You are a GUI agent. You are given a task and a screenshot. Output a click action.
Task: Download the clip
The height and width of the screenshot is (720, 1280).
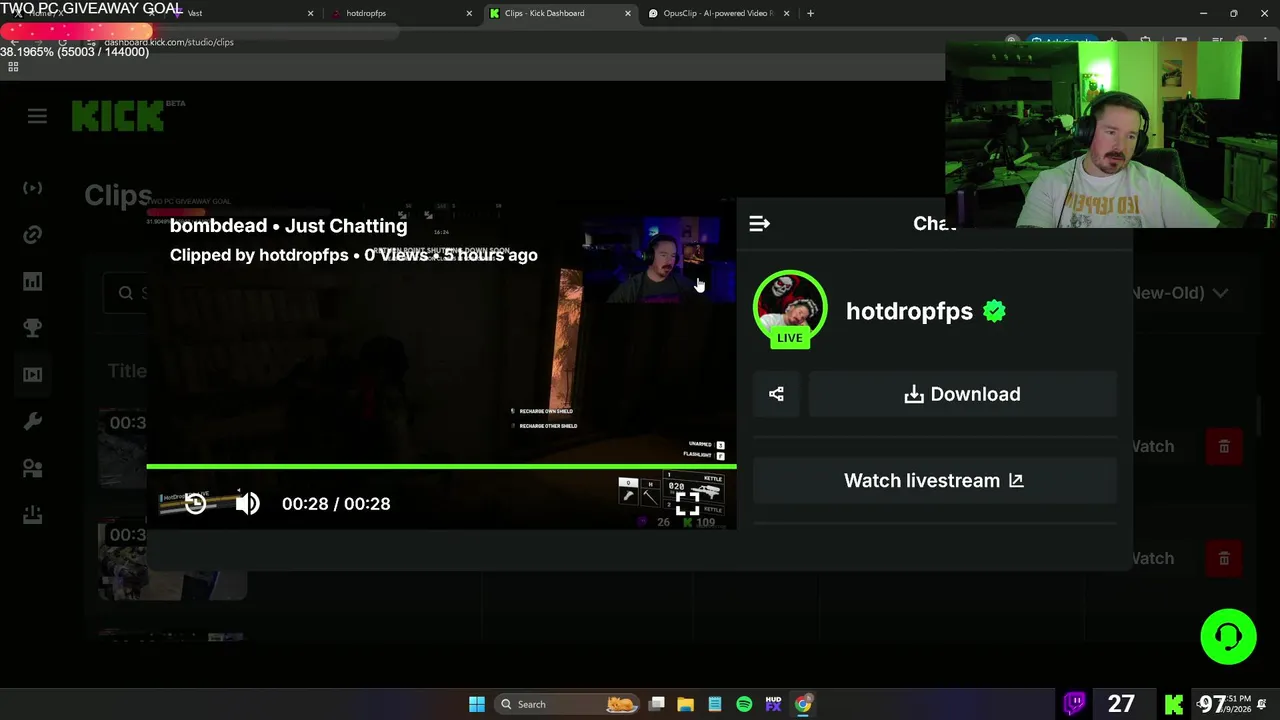[x=962, y=394]
